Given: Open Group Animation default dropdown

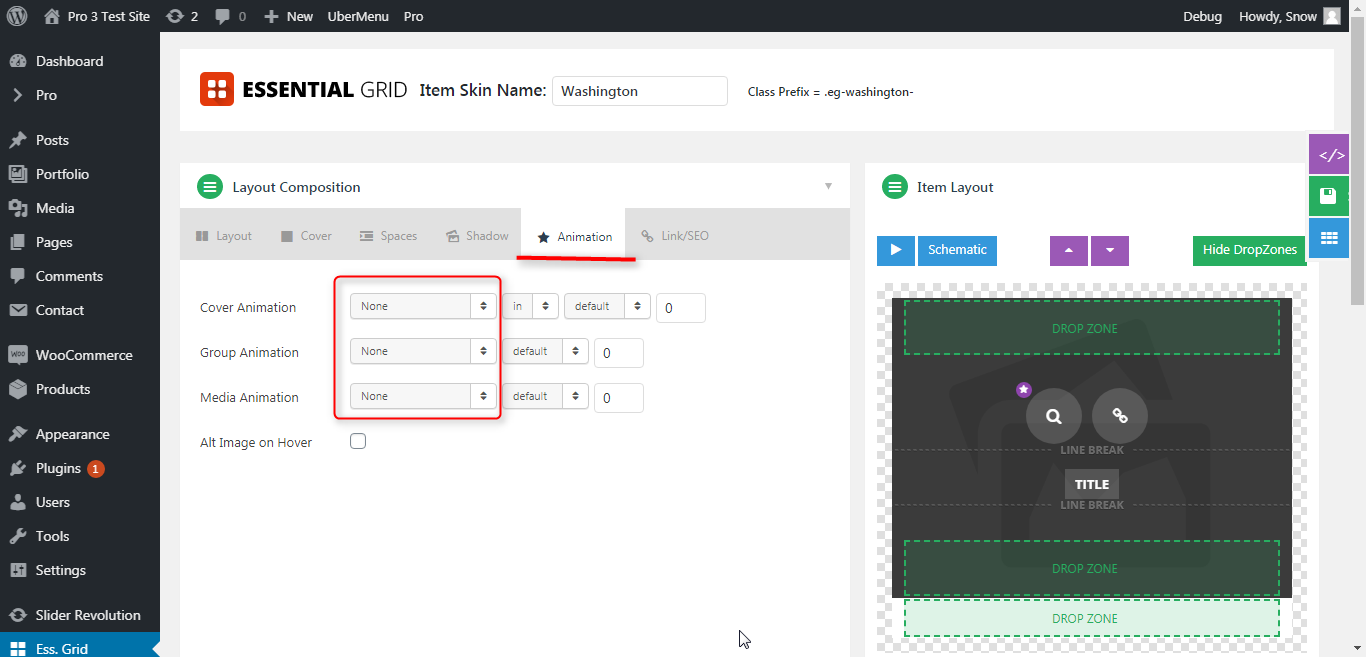Looking at the screenshot, I should click(x=545, y=351).
